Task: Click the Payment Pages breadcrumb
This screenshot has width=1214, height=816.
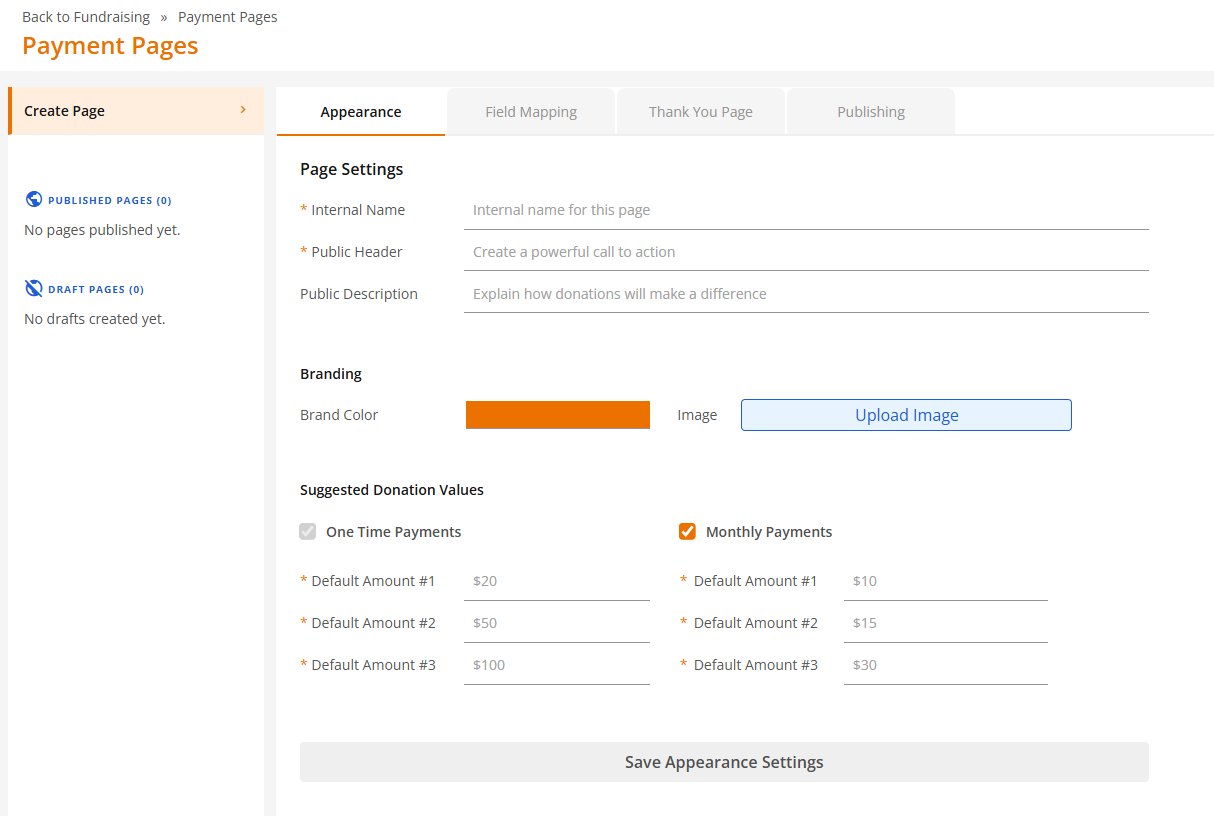Action: tap(227, 16)
